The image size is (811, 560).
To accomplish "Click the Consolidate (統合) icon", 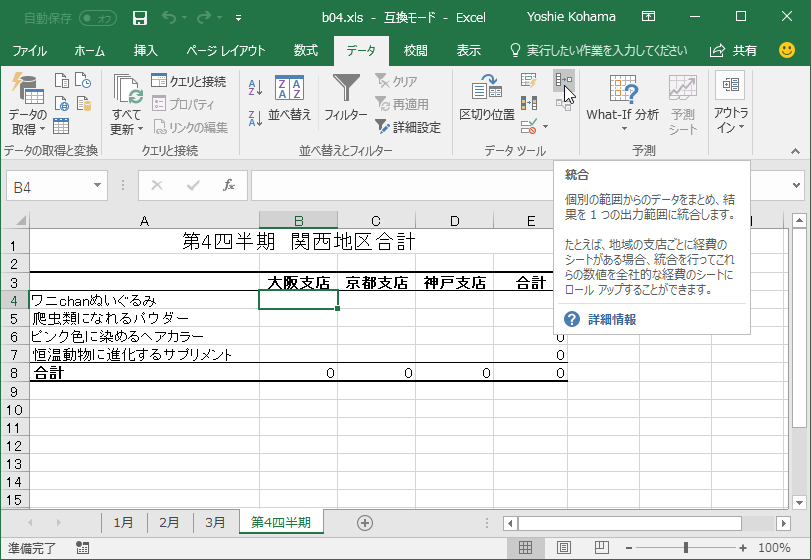I will (564, 80).
